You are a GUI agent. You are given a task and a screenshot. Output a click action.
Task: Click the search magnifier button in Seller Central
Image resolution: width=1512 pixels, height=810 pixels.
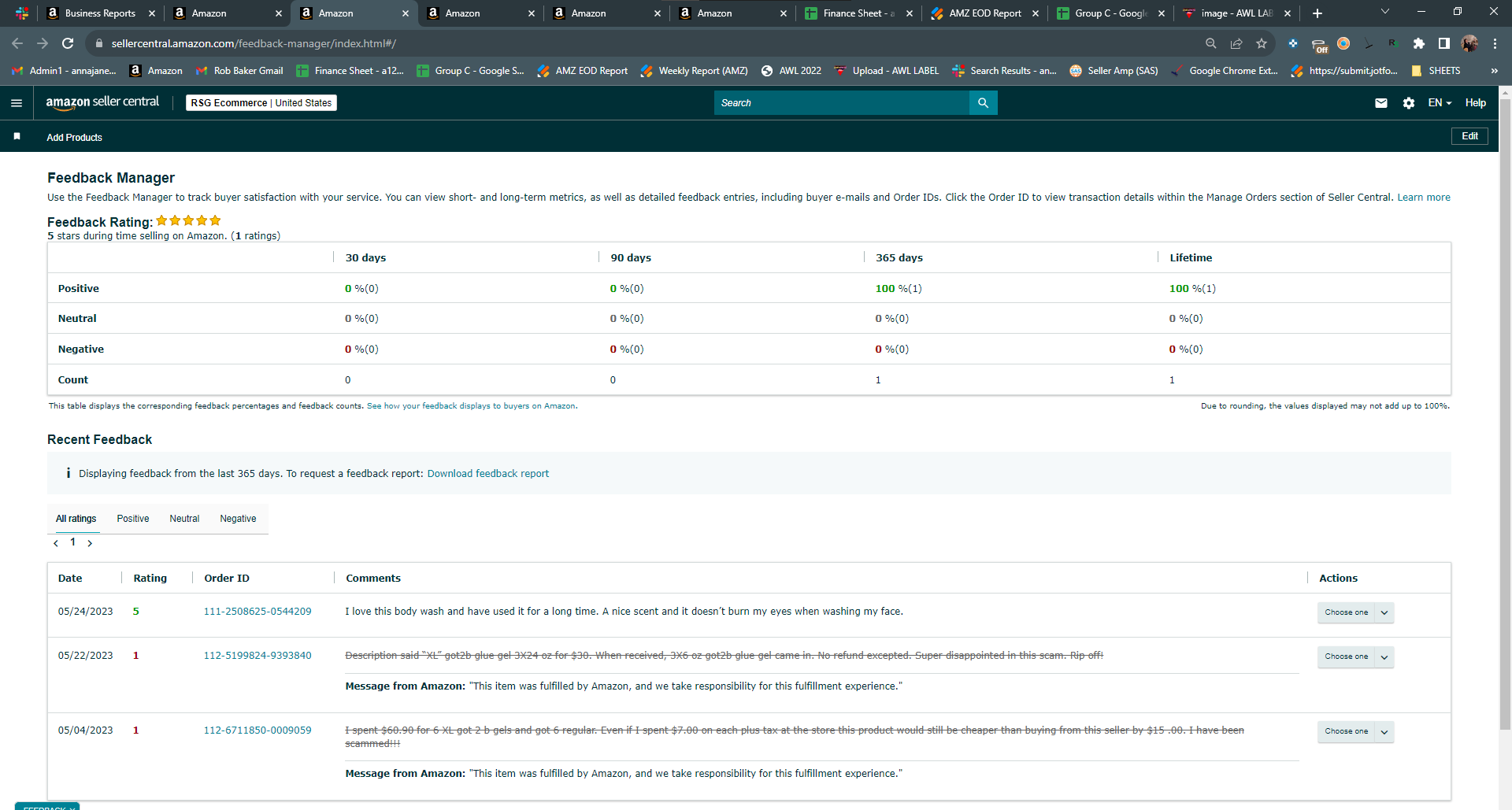pyautogui.click(x=983, y=103)
